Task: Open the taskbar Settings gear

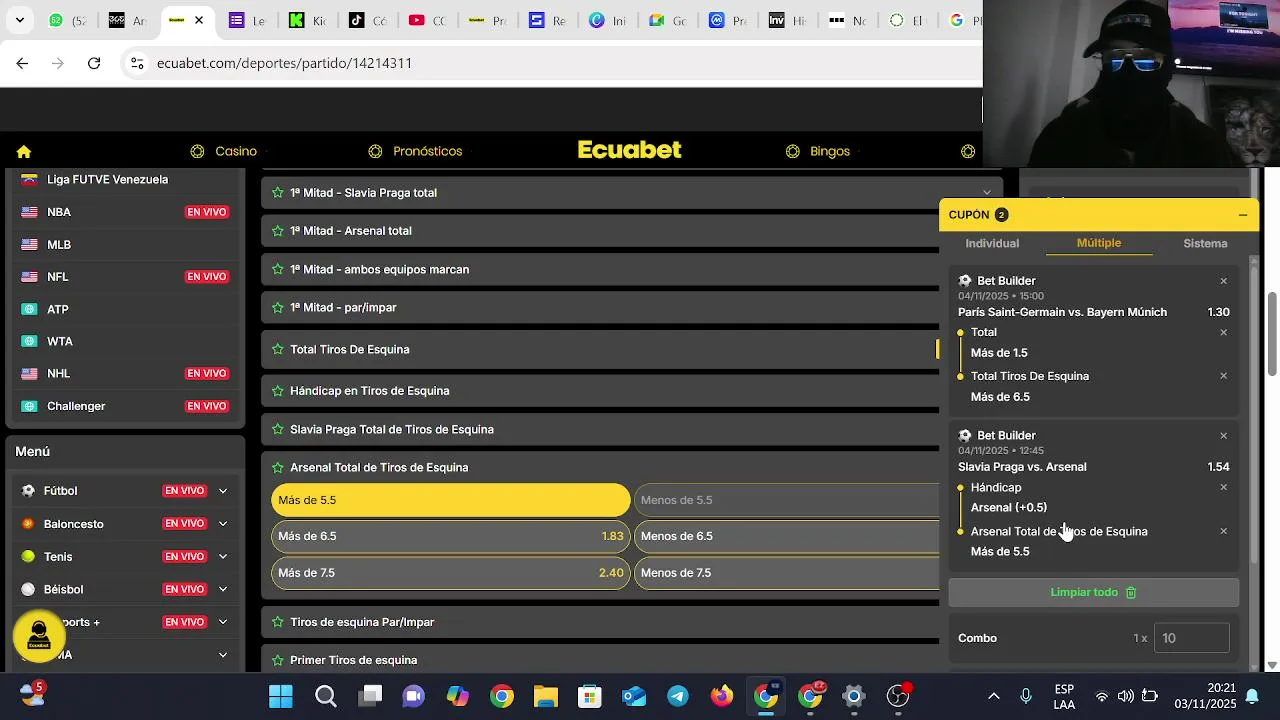Action: 854,696
